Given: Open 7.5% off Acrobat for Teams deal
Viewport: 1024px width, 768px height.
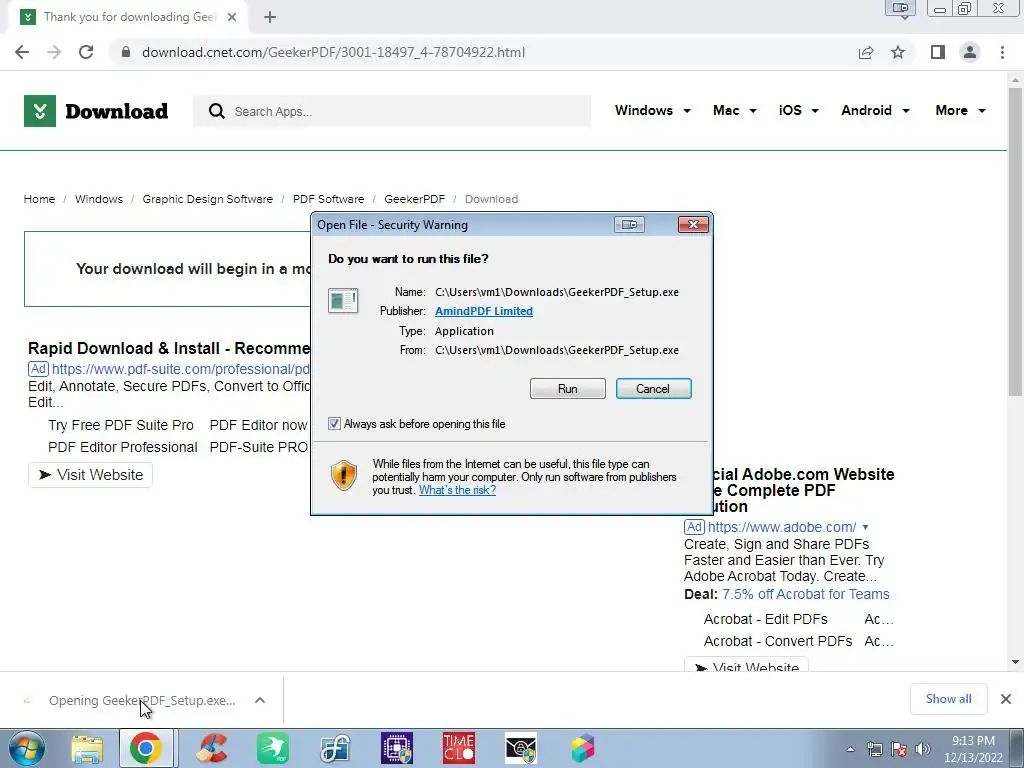Looking at the screenshot, I should [x=806, y=594].
